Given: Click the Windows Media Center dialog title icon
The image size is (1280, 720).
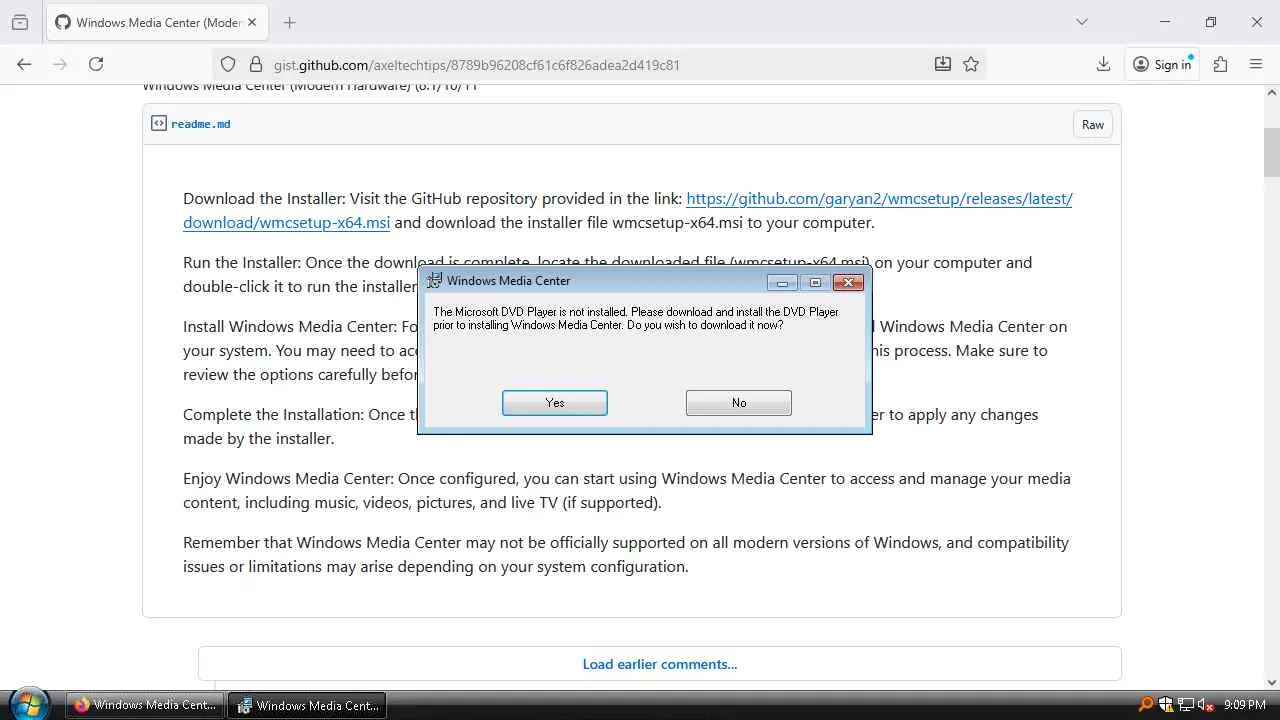Looking at the screenshot, I should pos(434,281).
